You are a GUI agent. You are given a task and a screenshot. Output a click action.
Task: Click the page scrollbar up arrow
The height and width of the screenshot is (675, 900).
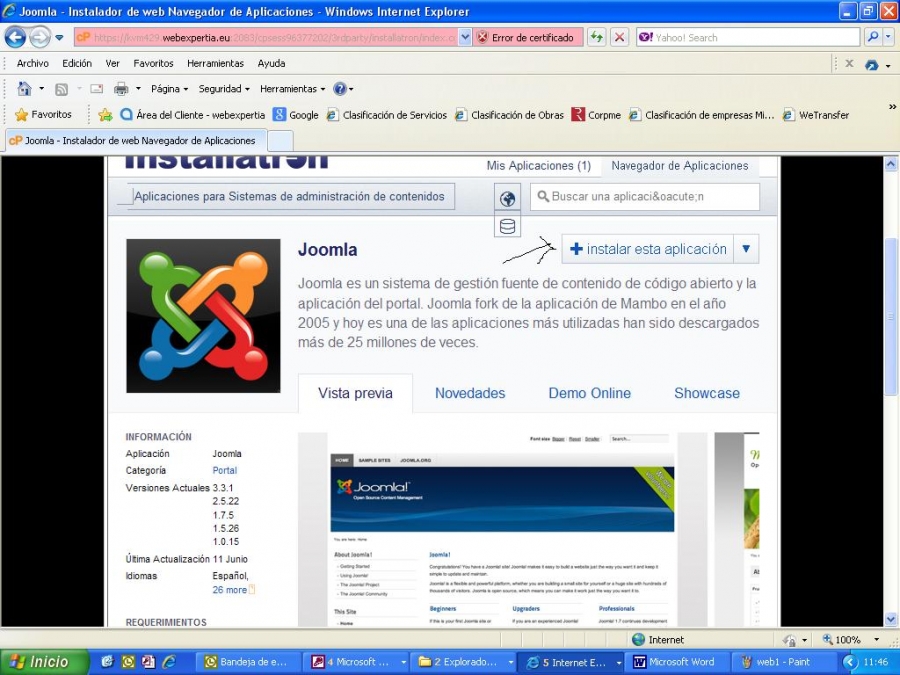891,164
